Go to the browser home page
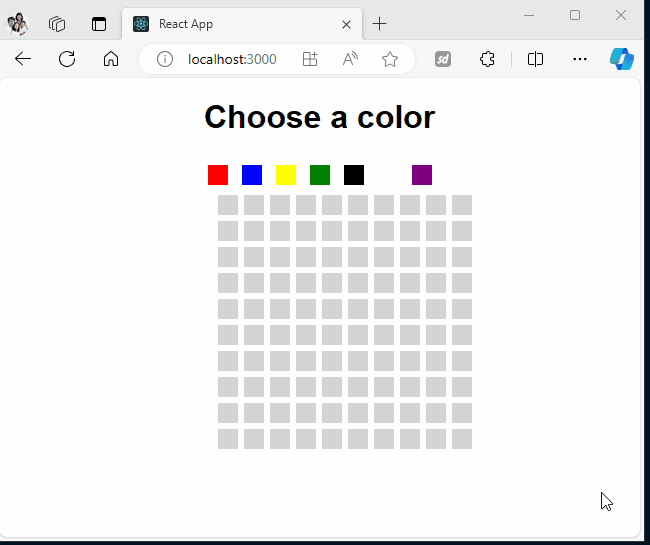 (x=111, y=59)
